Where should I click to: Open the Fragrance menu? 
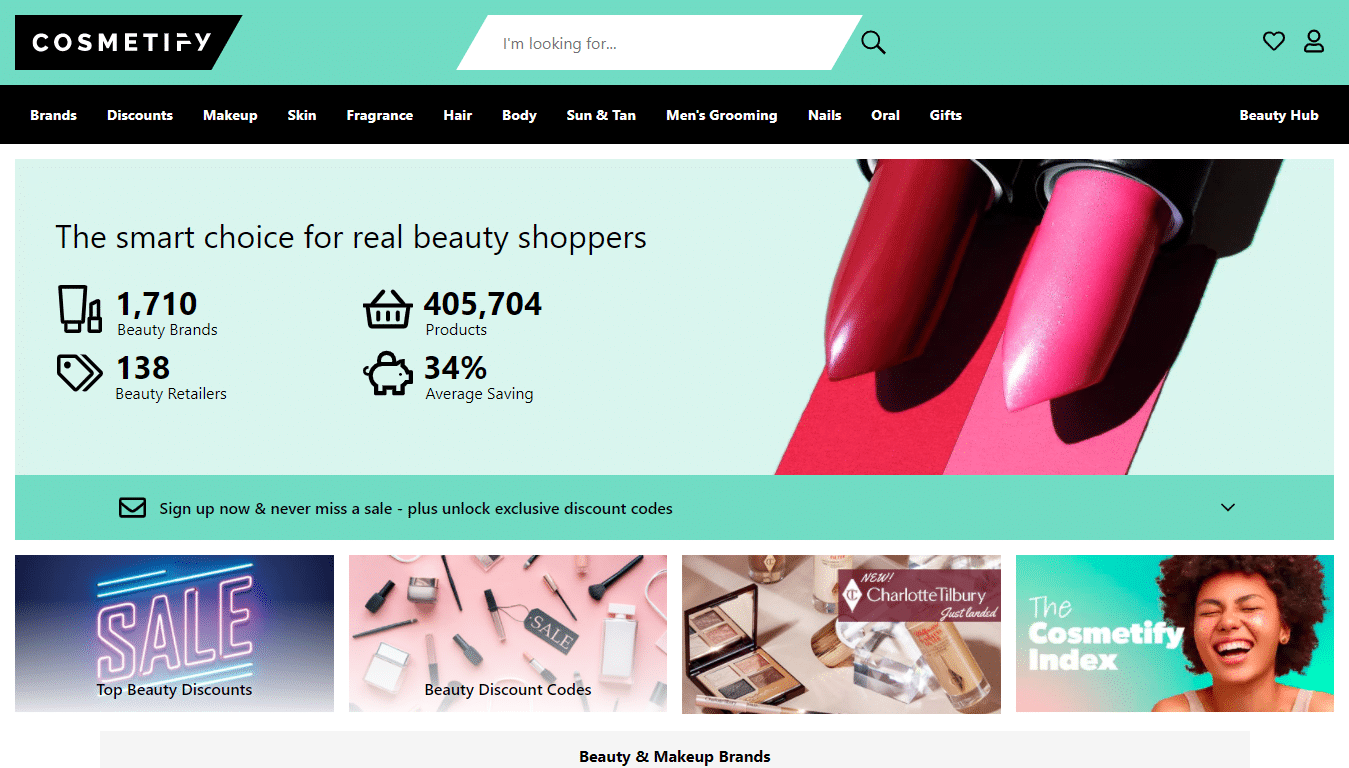(380, 115)
